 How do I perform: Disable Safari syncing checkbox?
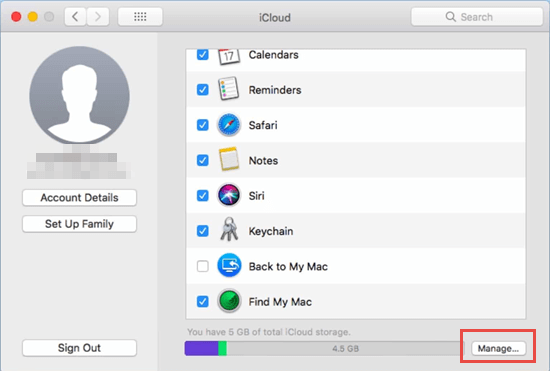tap(202, 125)
